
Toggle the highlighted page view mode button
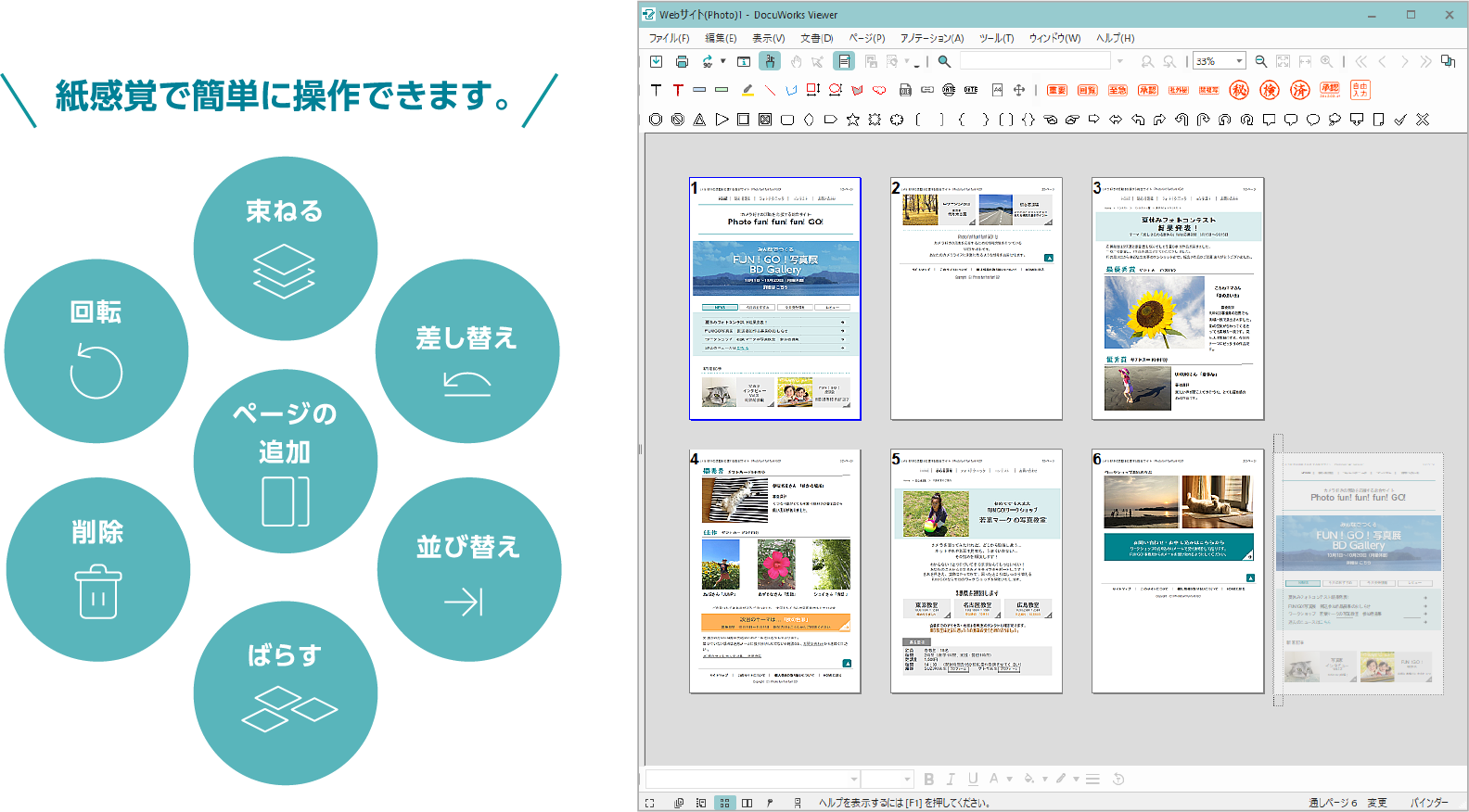point(843,62)
